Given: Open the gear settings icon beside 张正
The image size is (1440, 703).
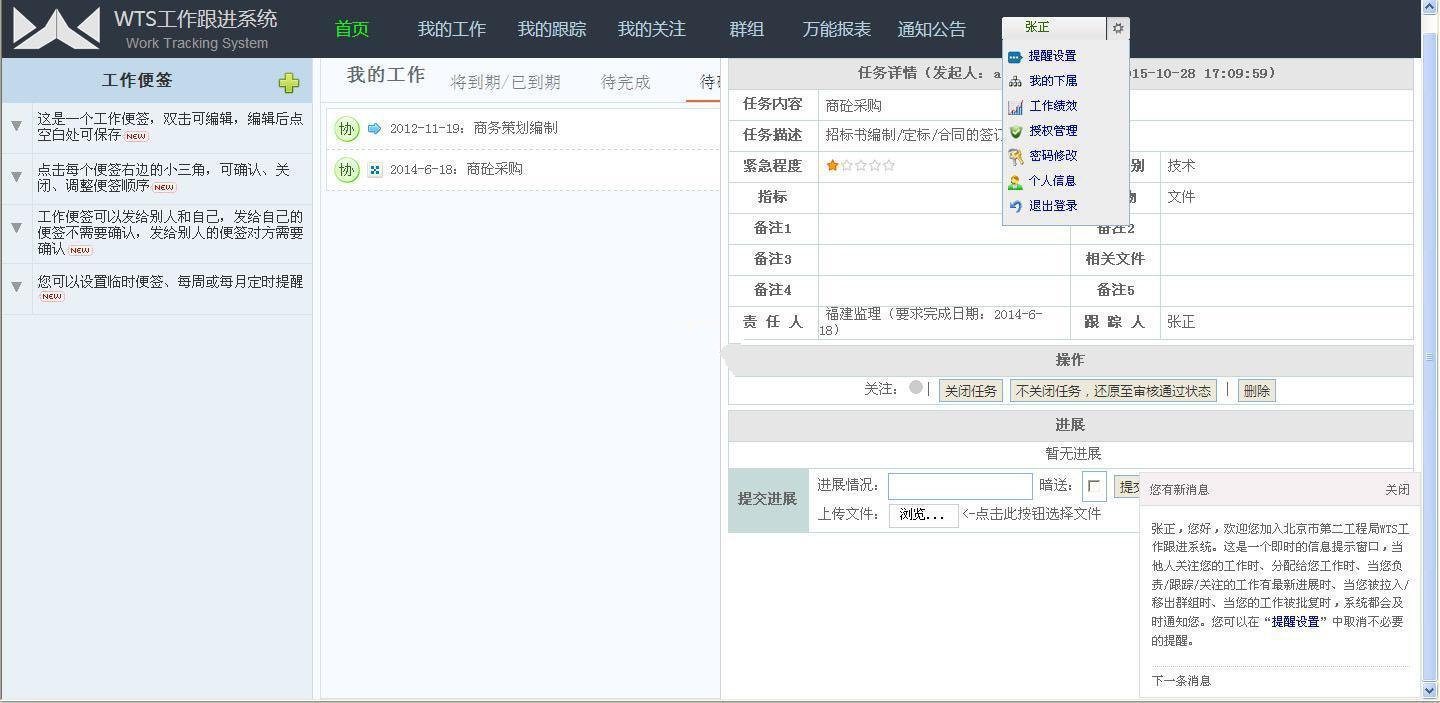Looking at the screenshot, I should [1117, 28].
